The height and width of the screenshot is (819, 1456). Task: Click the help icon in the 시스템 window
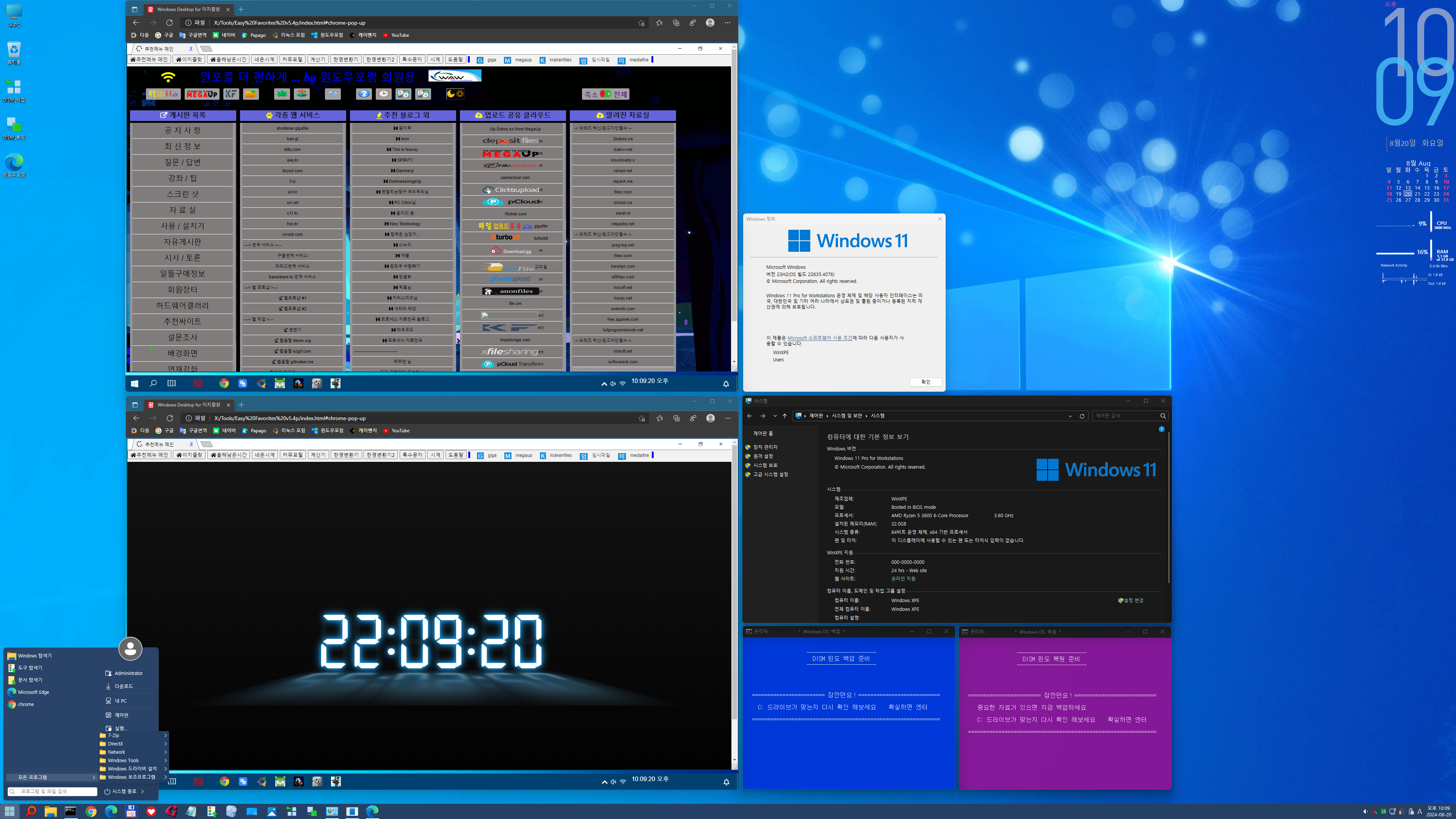tap(1161, 429)
